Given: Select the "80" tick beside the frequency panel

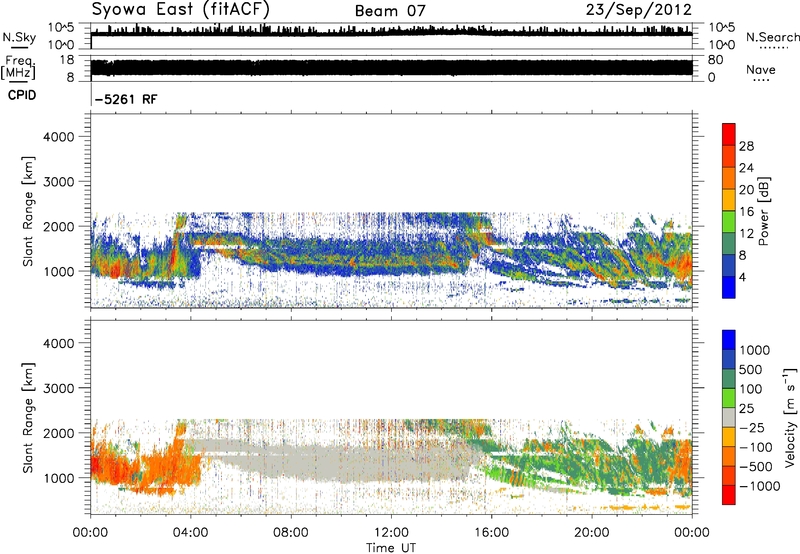Looking at the screenshot, I should pyautogui.click(x=715, y=60).
